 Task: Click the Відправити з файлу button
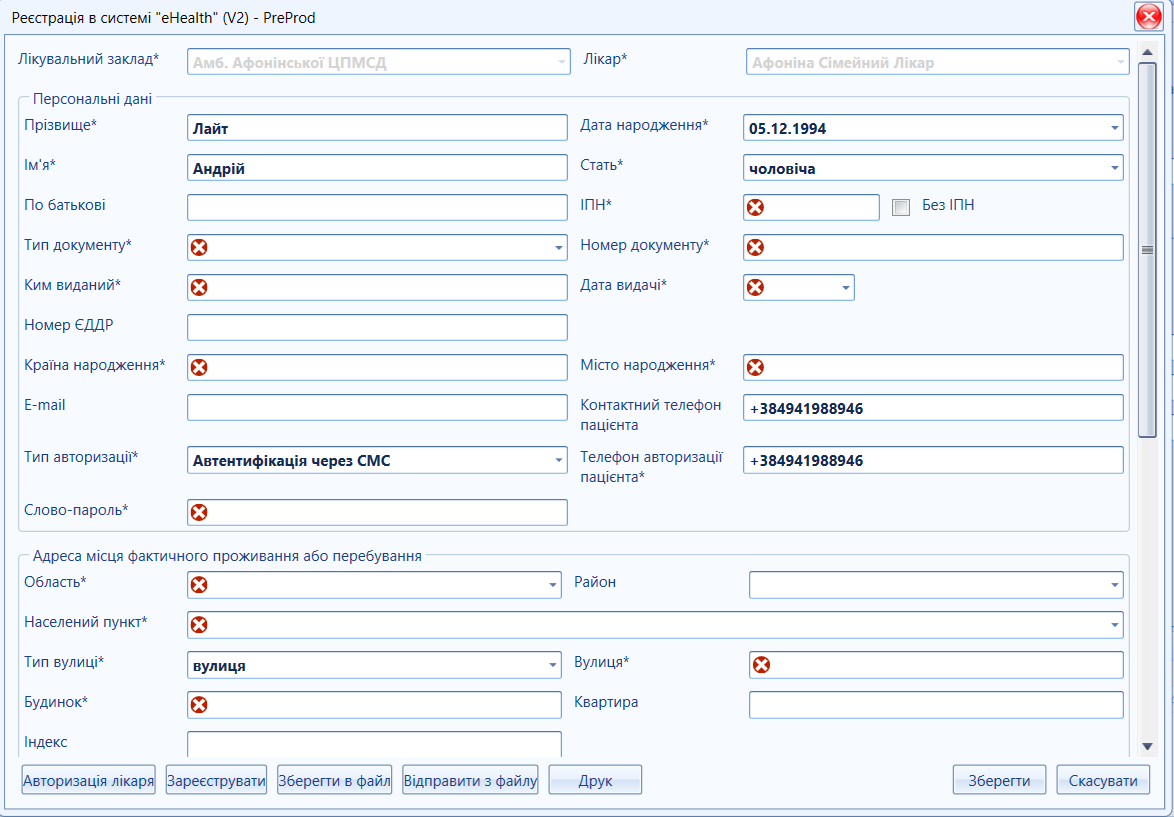[x=471, y=780]
